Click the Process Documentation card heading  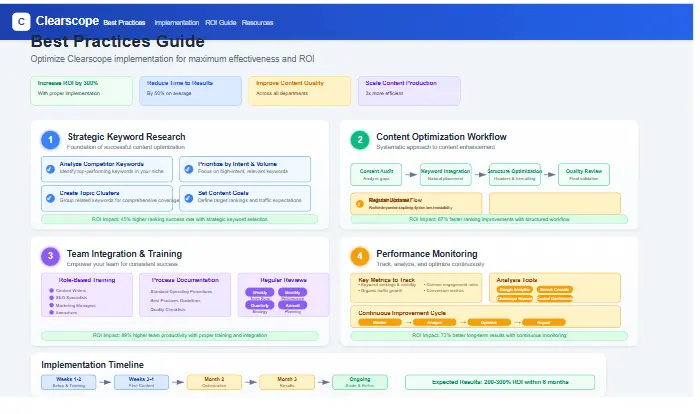[x=185, y=280]
